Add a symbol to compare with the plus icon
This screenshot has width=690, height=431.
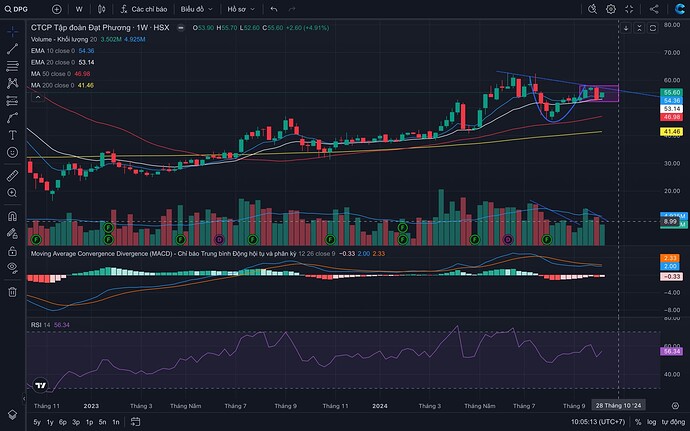57,9
